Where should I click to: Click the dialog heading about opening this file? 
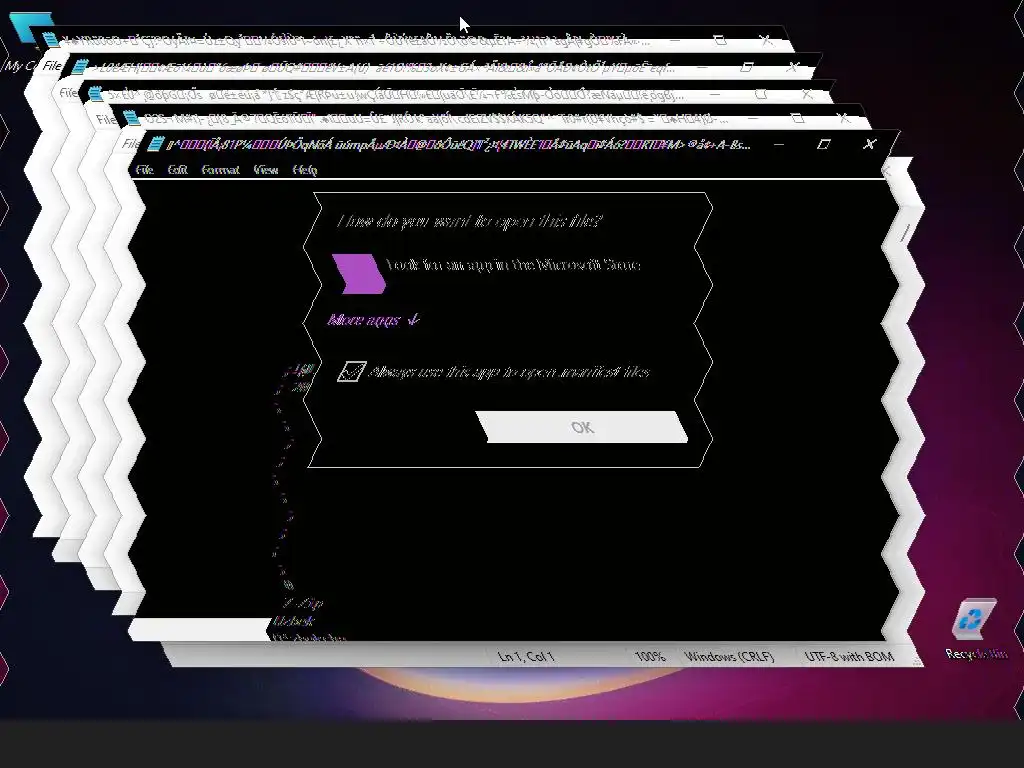tap(469, 221)
